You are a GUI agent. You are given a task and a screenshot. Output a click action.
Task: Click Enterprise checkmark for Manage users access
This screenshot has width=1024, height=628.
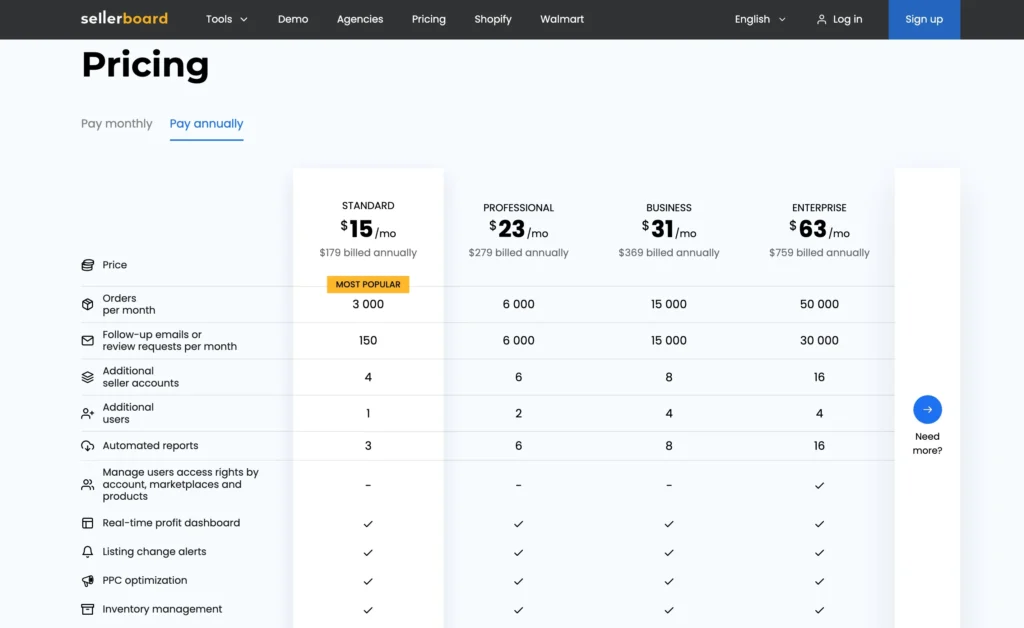[819, 485]
